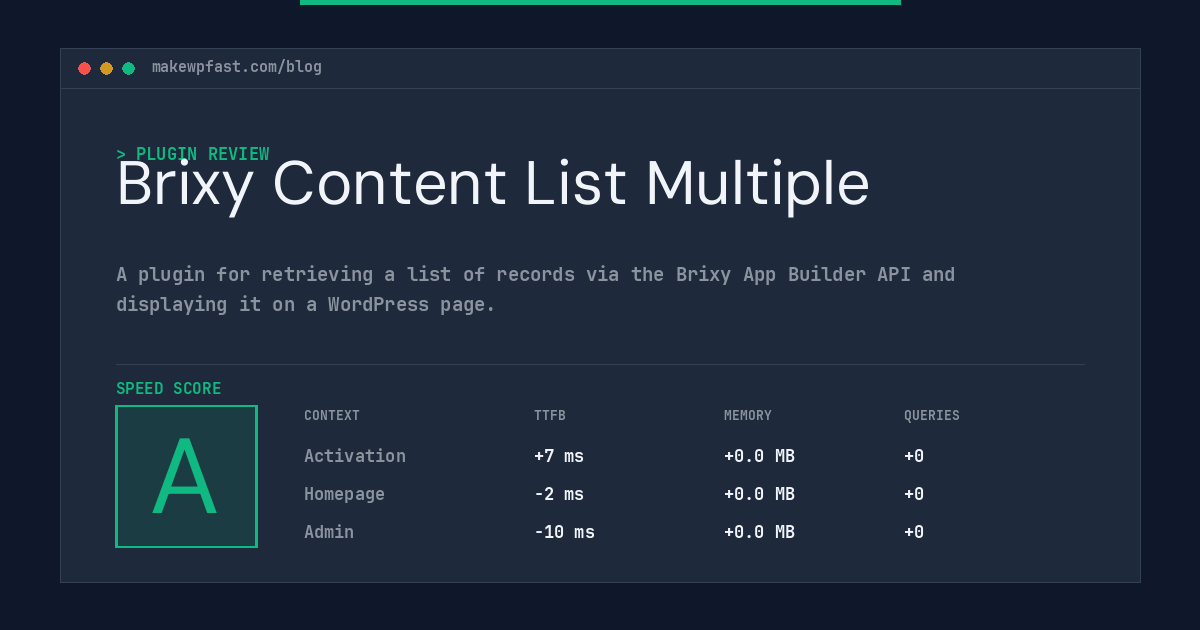This screenshot has height=630, width=1200.
Task: Click the MEMORY column header
Action: click(x=748, y=416)
